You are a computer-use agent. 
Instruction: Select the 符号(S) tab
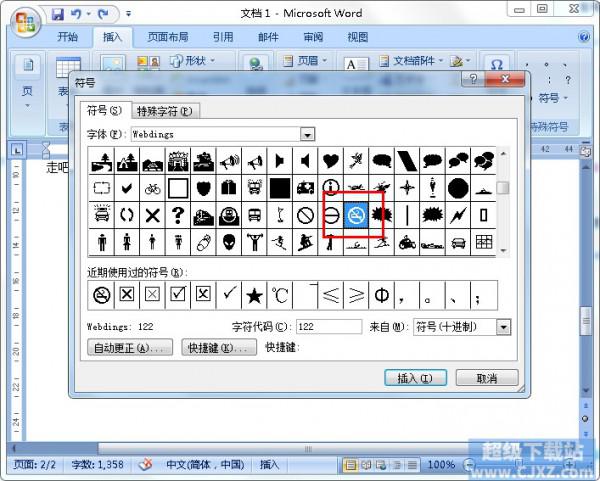point(104,111)
